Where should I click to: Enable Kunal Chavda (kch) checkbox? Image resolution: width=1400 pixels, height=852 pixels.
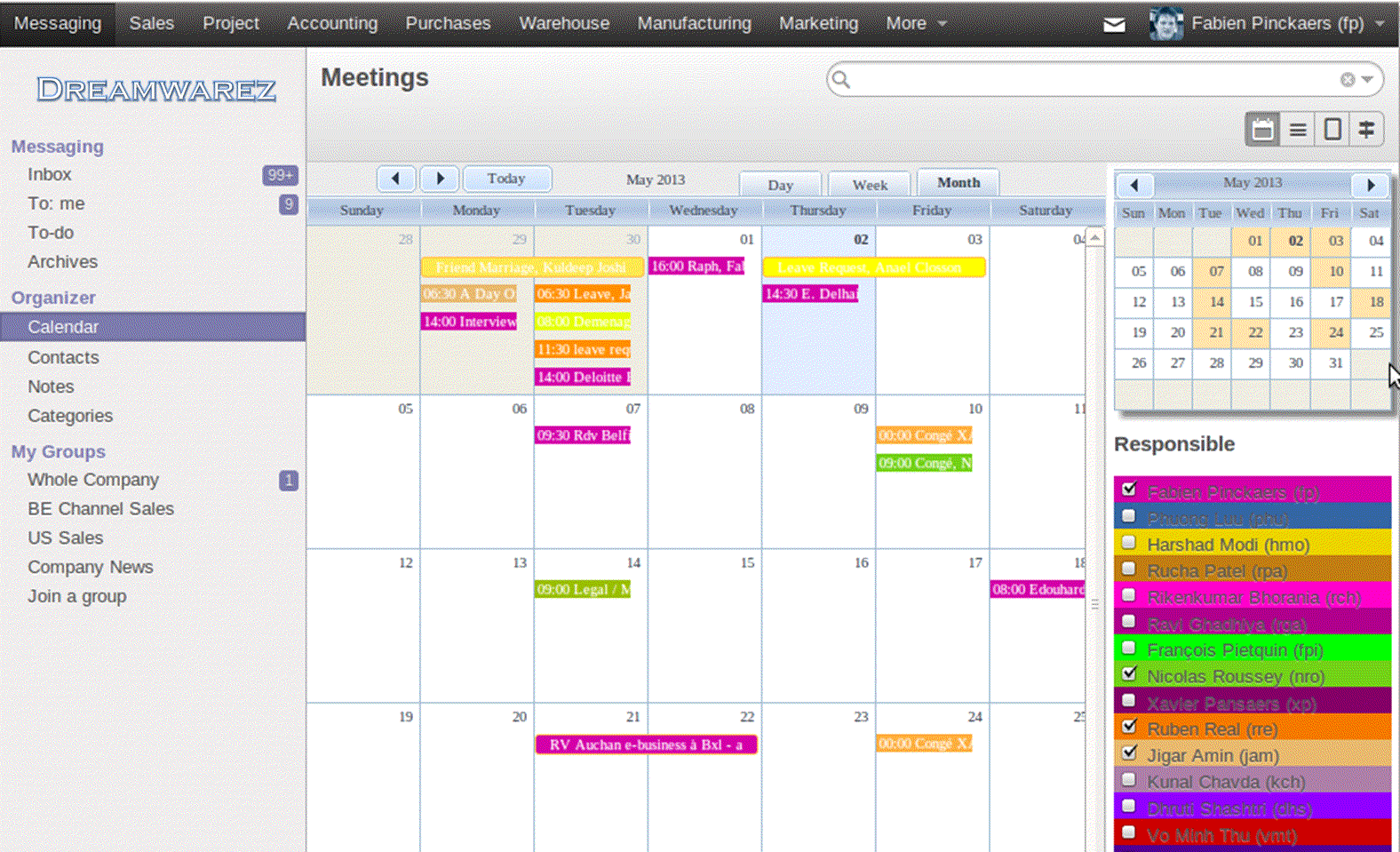1129,779
